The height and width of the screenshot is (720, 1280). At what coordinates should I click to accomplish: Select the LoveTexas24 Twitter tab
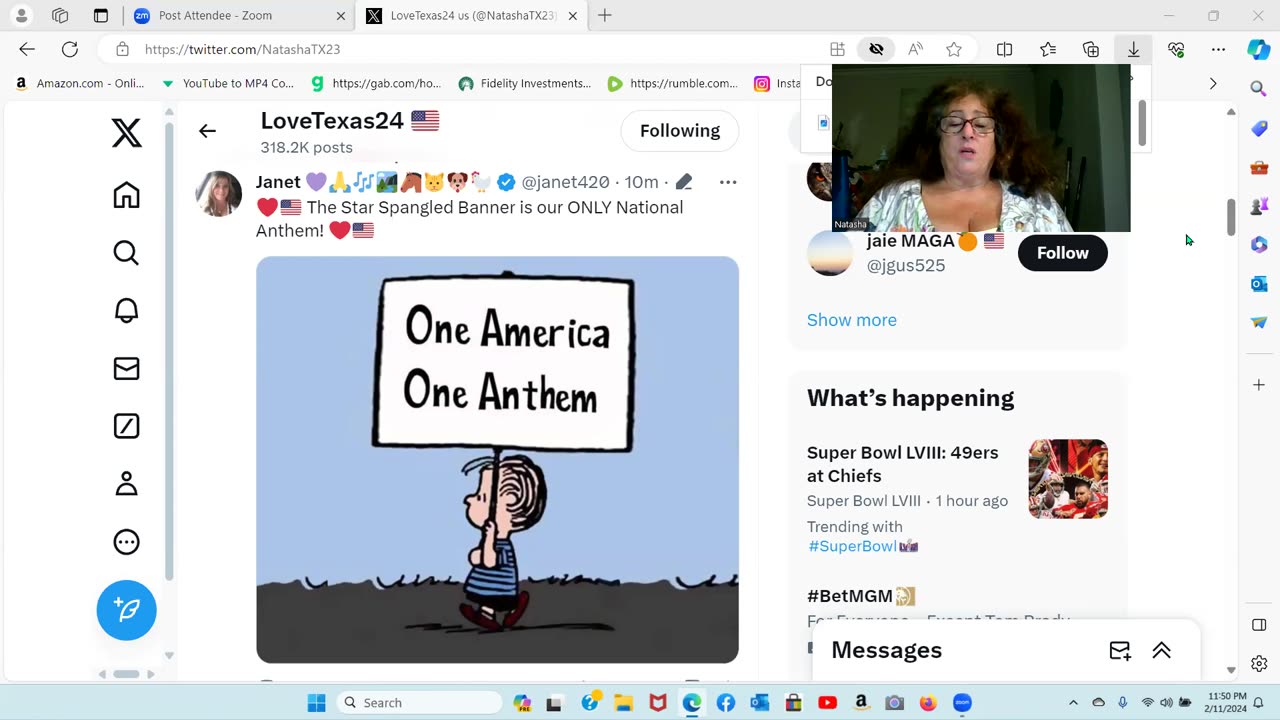click(472, 16)
